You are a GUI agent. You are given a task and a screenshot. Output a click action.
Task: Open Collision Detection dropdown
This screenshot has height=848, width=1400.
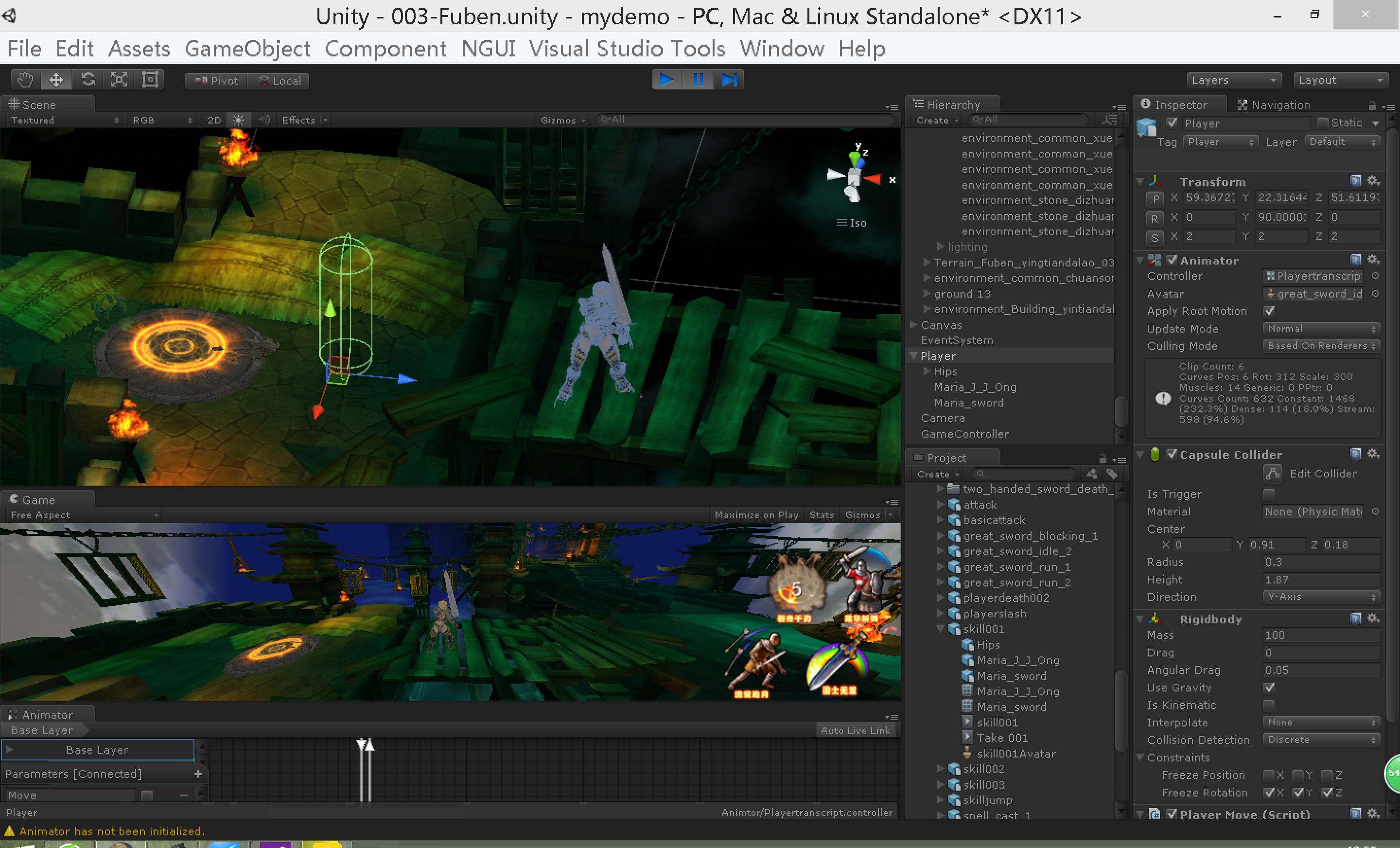click(1321, 740)
